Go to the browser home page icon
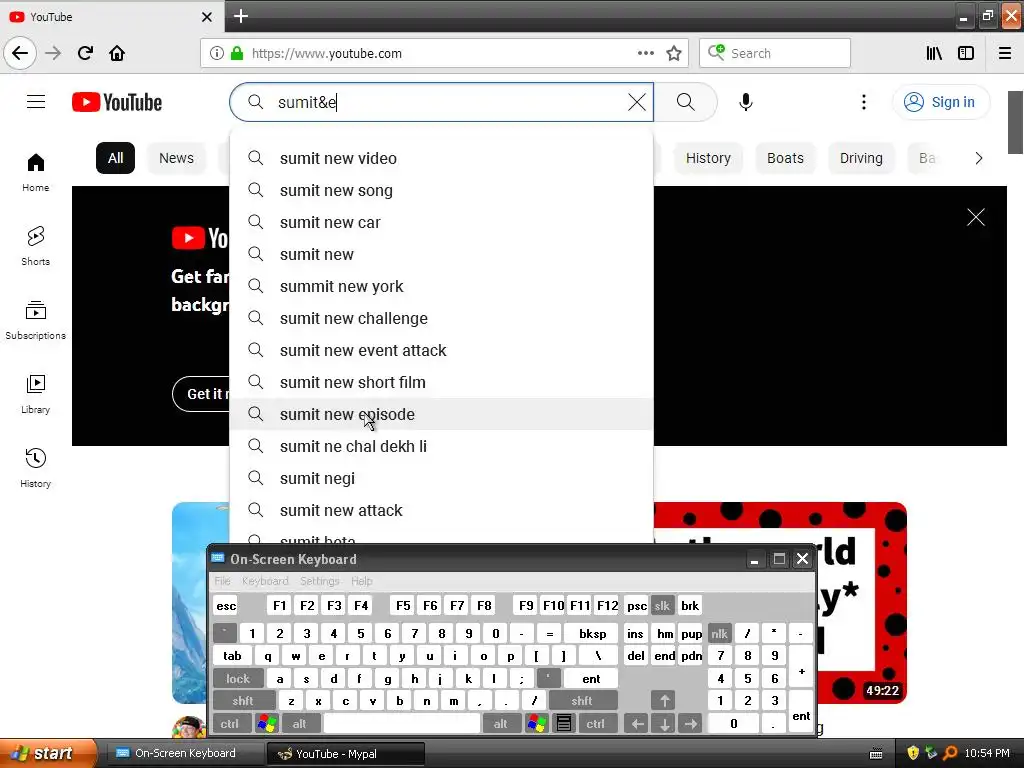 click(x=117, y=53)
